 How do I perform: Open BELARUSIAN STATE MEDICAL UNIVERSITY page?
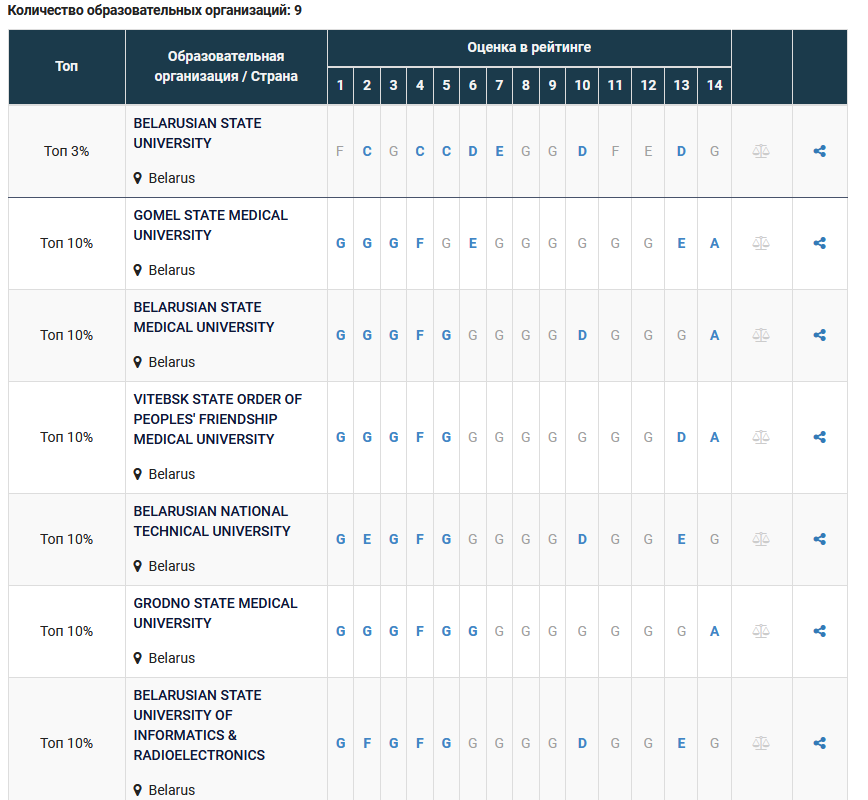point(204,317)
